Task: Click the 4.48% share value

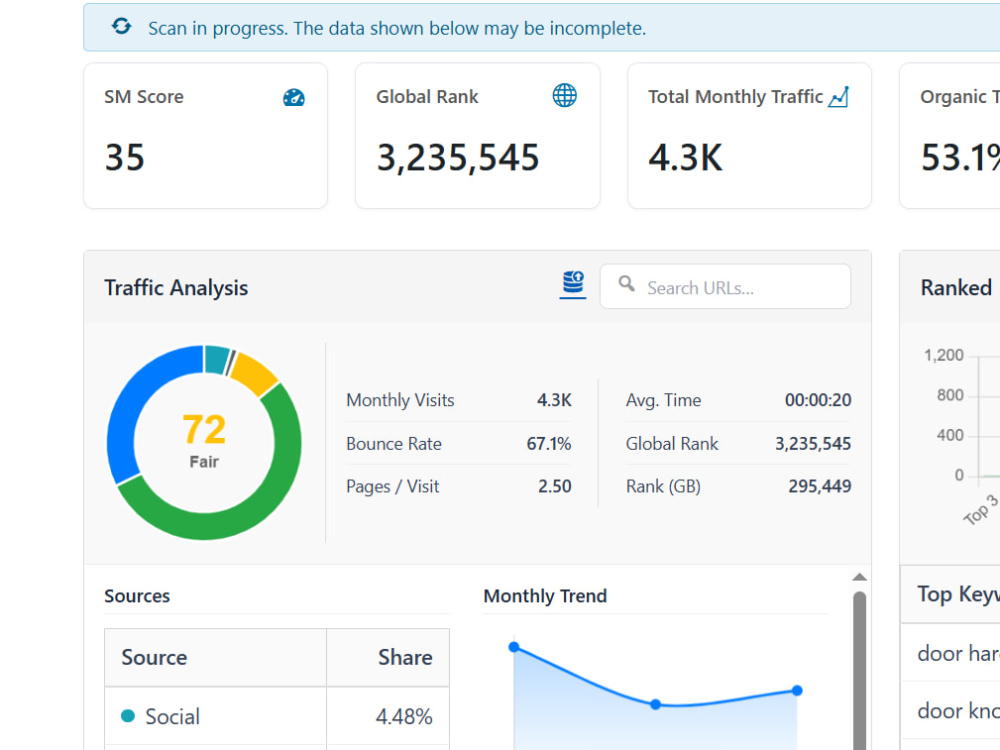Action: [x=404, y=716]
